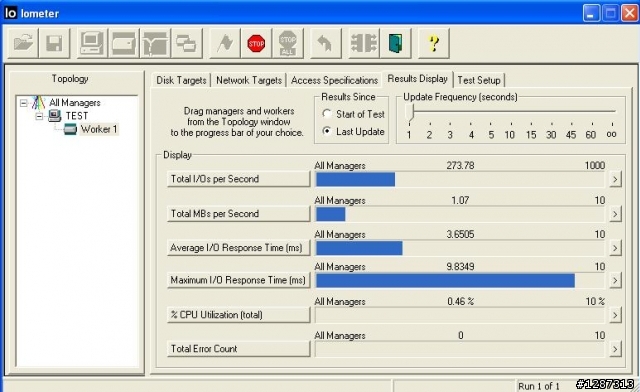Select Last Update radio button
The height and width of the screenshot is (392, 640).
point(327,131)
